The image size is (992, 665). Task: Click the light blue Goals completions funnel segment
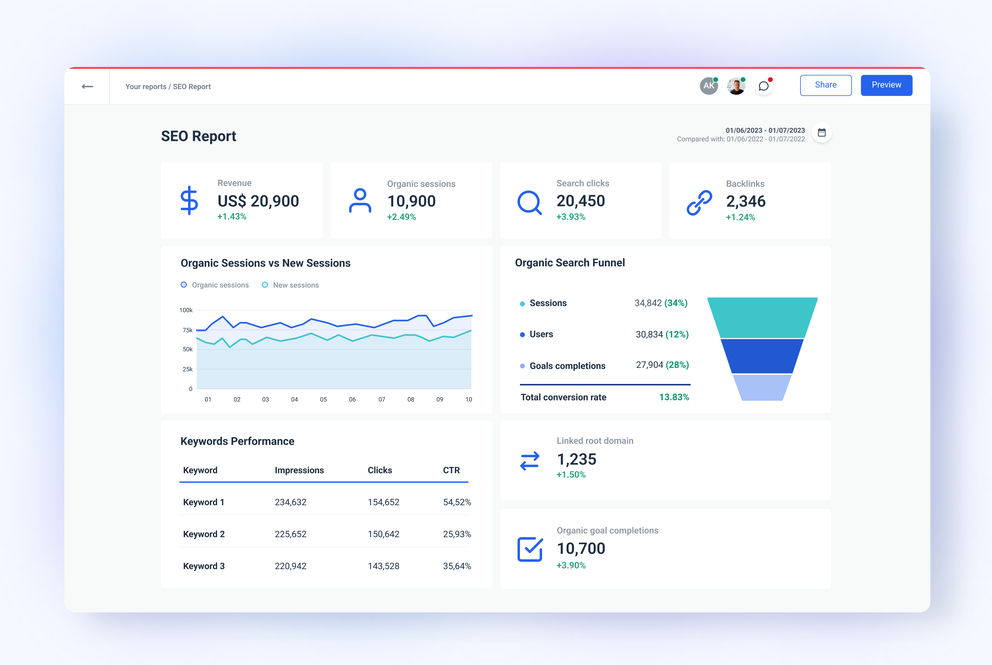(762, 387)
